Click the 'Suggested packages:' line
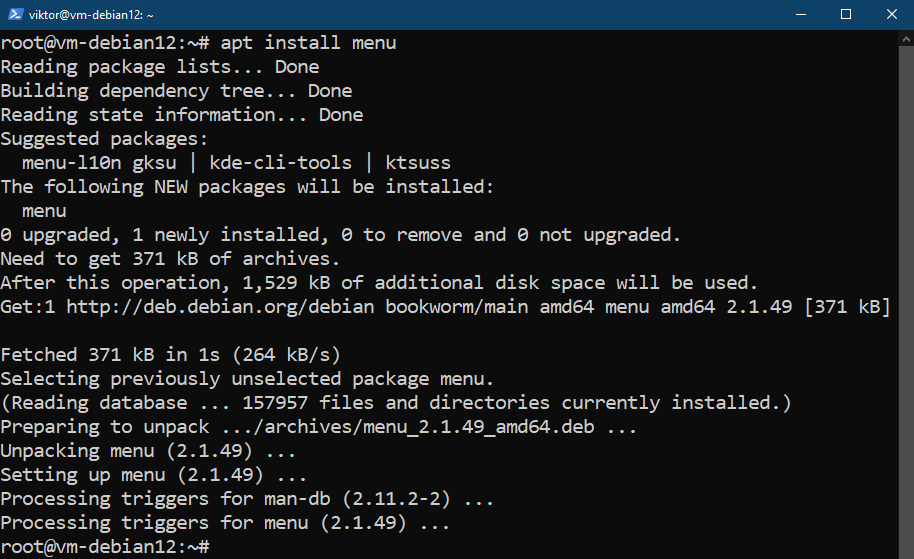Viewport: 914px width, 559px height. point(104,139)
